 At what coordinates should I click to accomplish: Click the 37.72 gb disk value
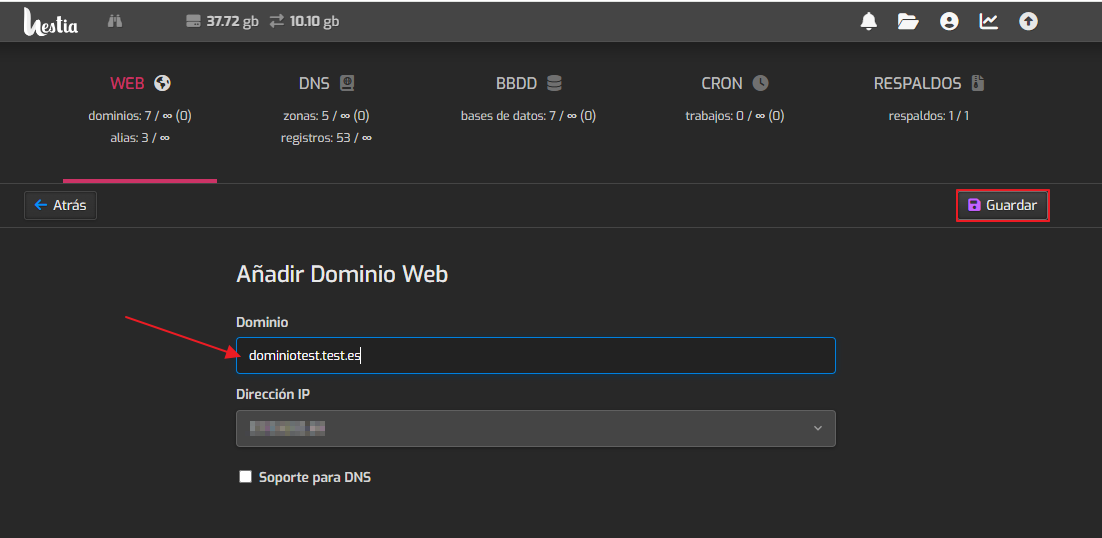click(x=233, y=22)
